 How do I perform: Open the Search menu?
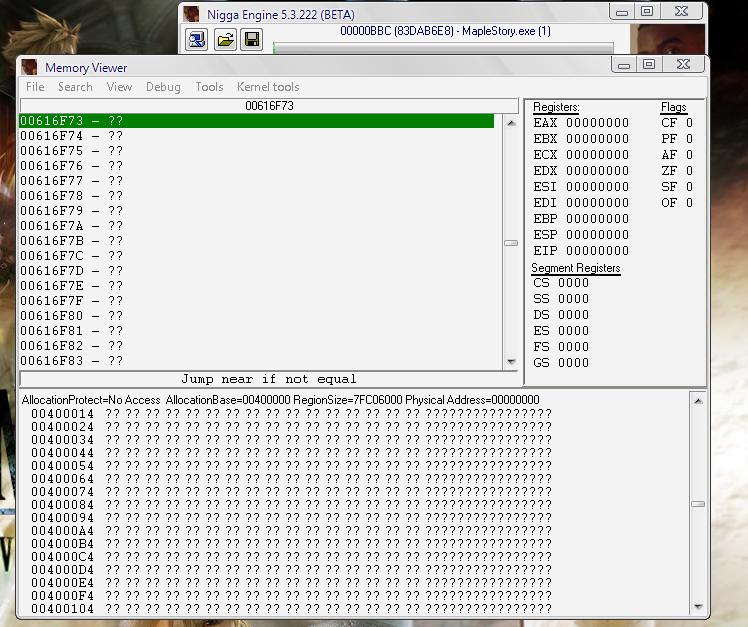75,87
